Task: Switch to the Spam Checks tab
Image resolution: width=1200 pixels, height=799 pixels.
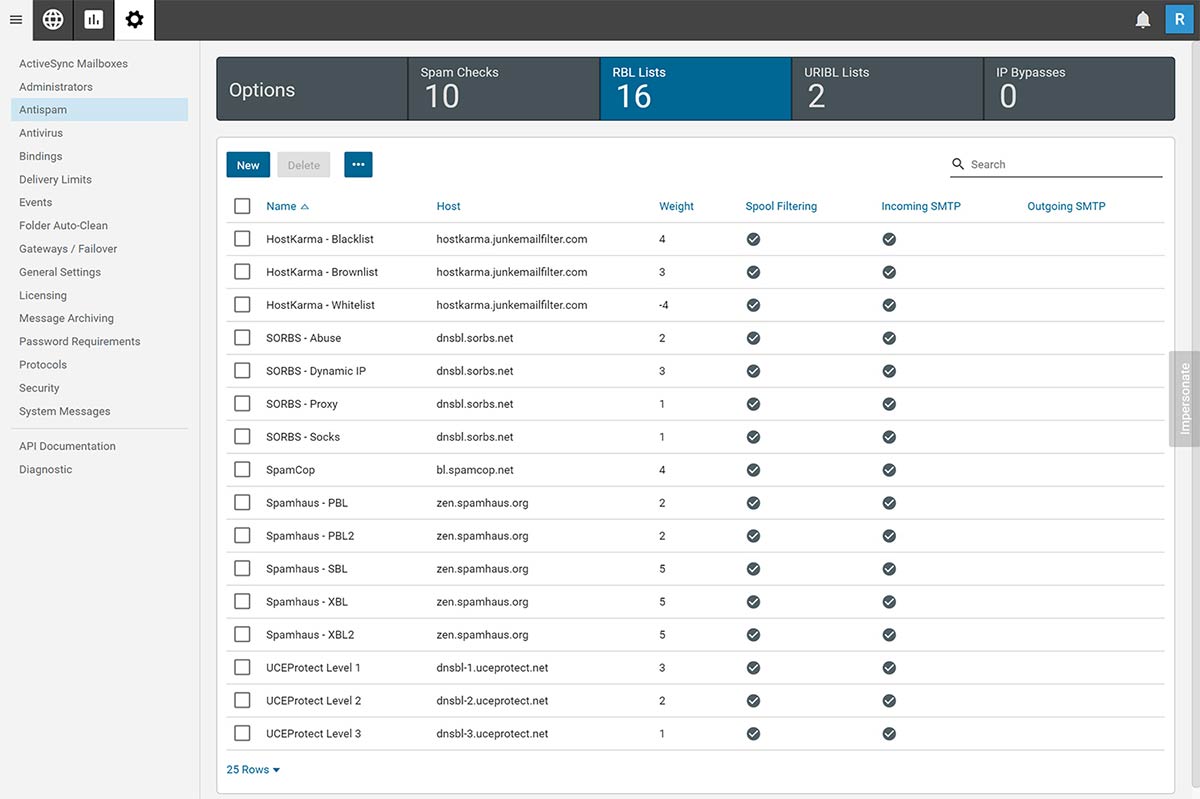Action: (x=504, y=89)
